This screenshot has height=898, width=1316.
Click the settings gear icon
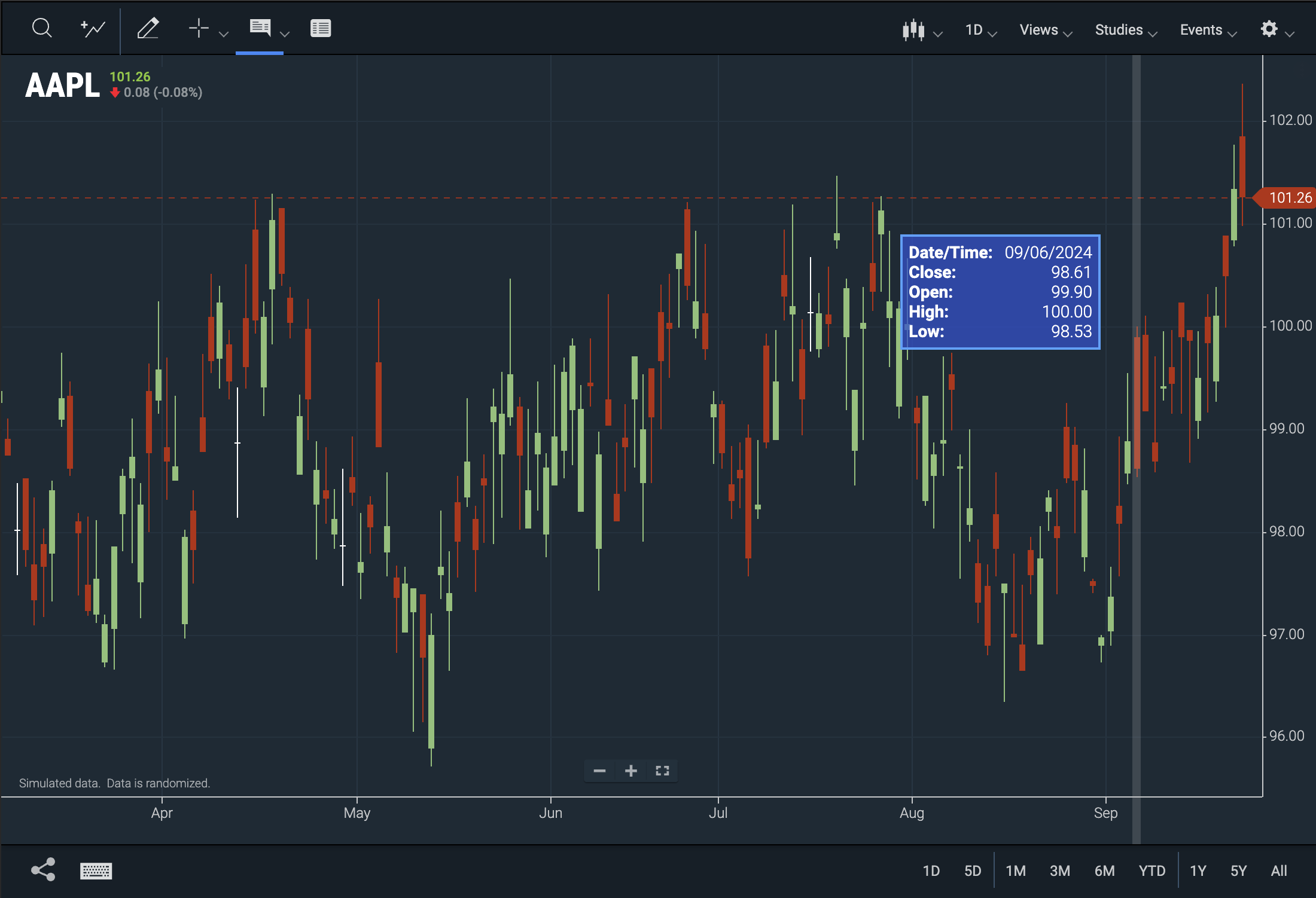[1269, 29]
